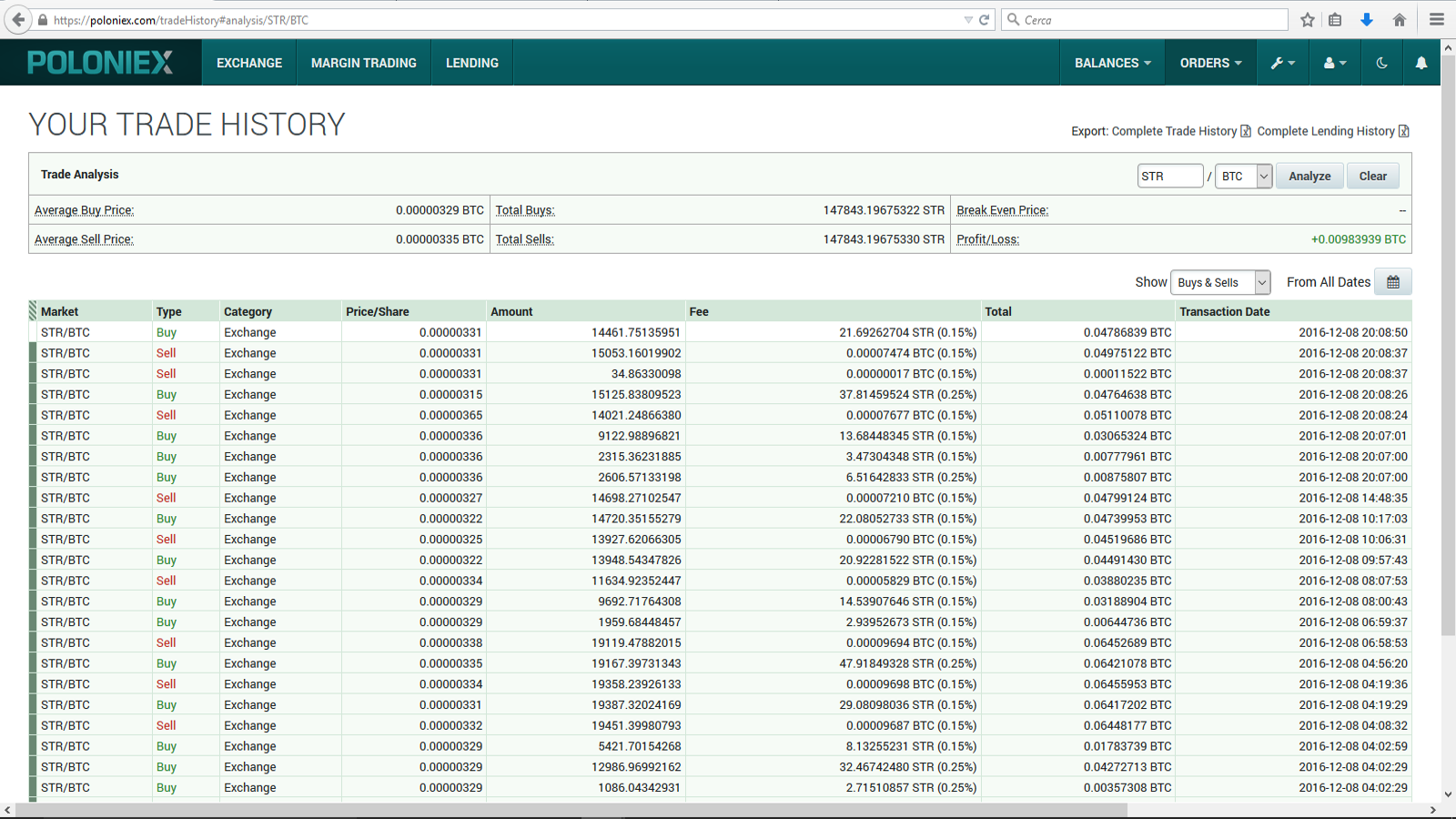Click the Profit/Loss label

coord(988,239)
